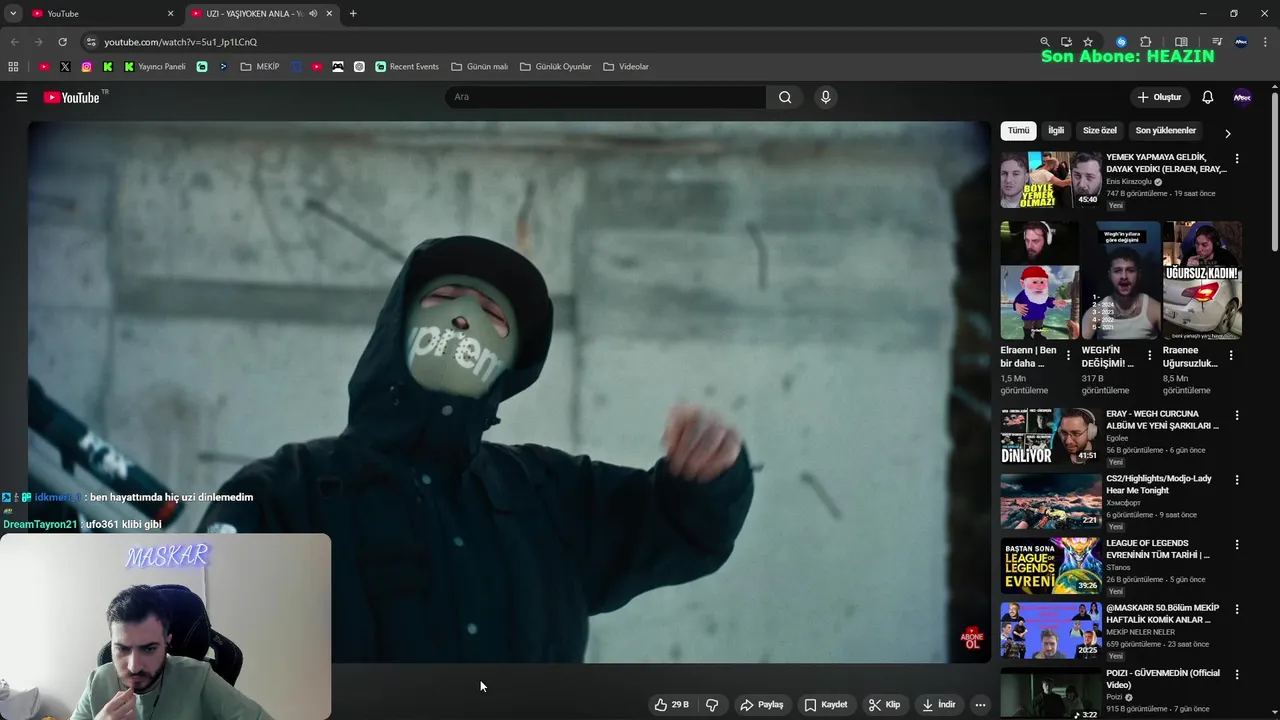The width and height of the screenshot is (1280, 720).
Task: Open Videolar bookmarks folder
Action: click(x=626, y=67)
